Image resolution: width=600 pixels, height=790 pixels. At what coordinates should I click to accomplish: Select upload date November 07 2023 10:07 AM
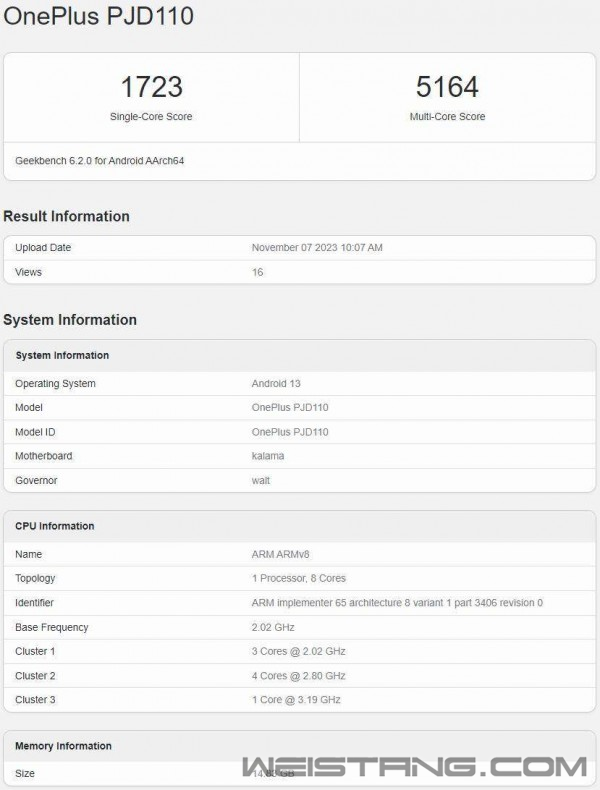coord(317,247)
